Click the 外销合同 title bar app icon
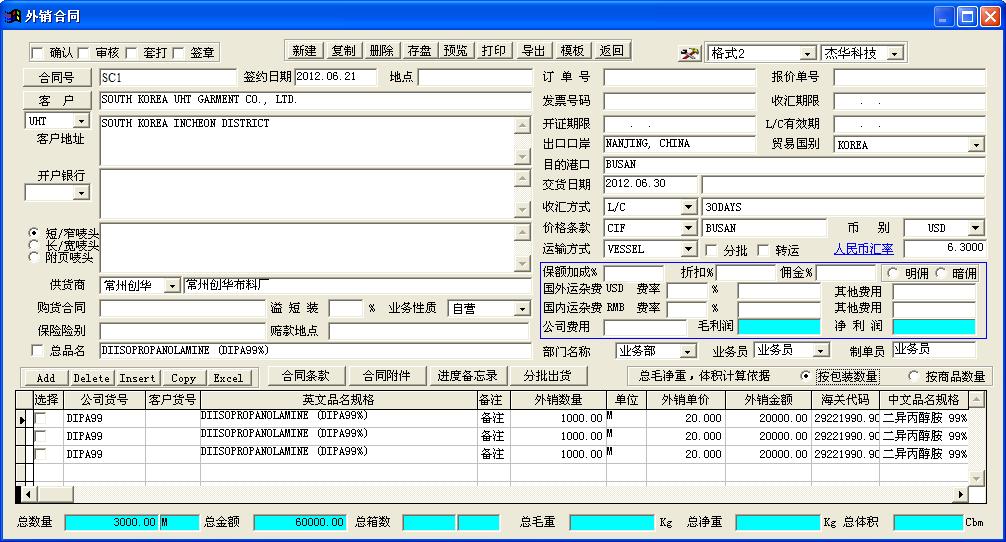This screenshot has height=542, width=1006. click(12, 15)
